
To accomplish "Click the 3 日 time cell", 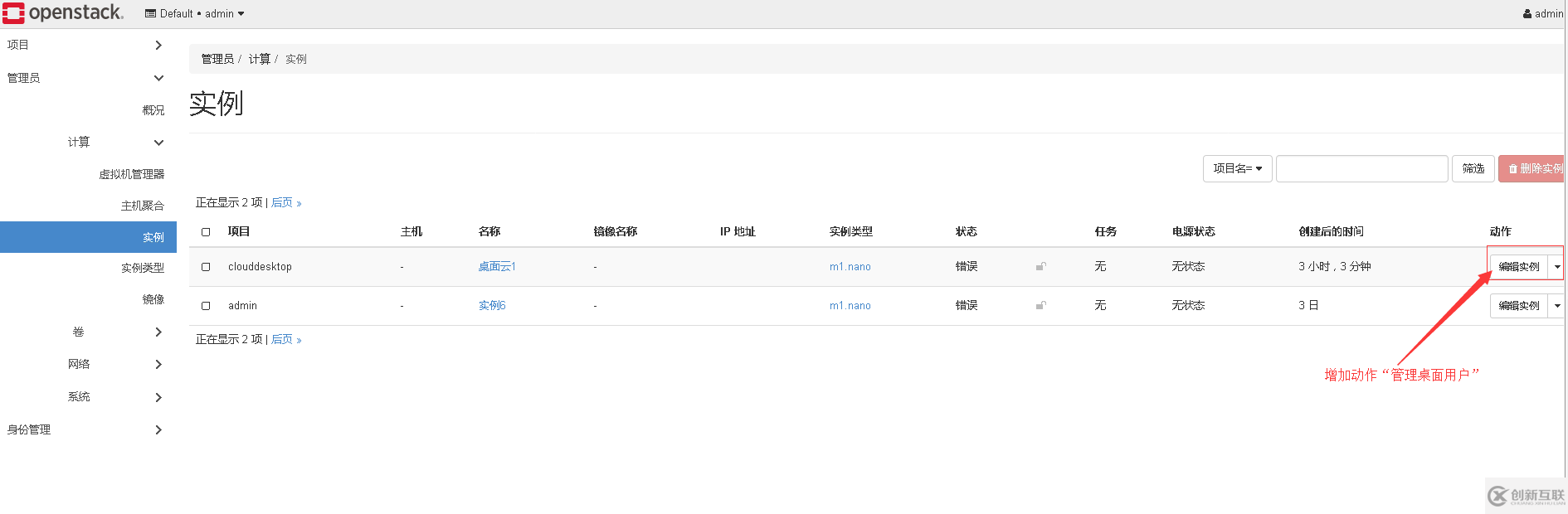I will pyautogui.click(x=1308, y=306).
